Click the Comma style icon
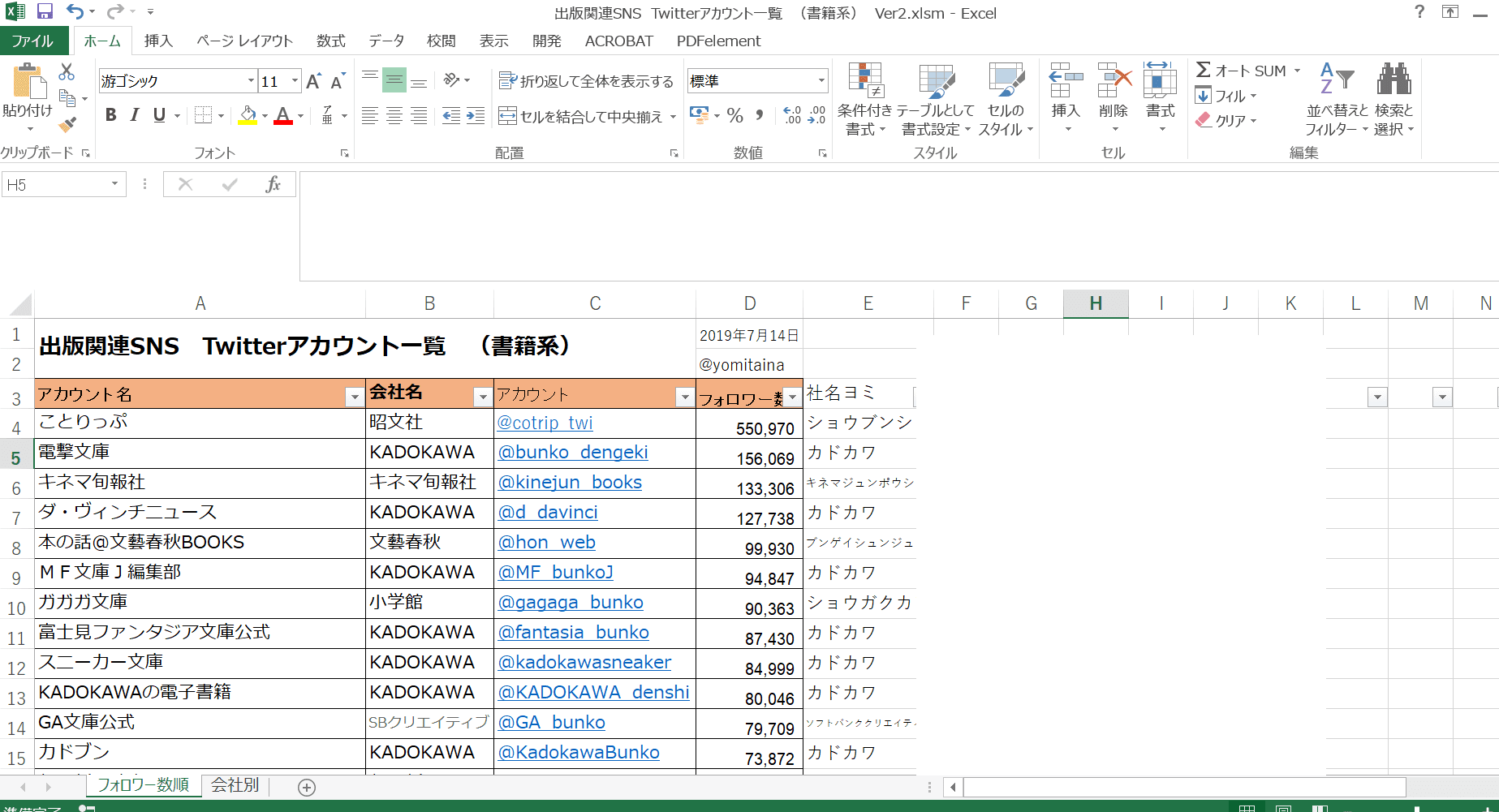Image resolution: width=1499 pixels, height=812 pixels. click(x=760, y=116)
